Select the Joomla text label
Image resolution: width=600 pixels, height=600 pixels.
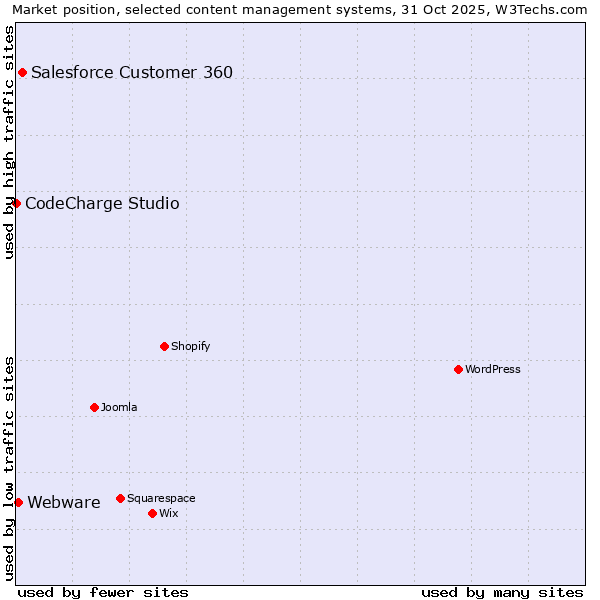coord(119,408)
